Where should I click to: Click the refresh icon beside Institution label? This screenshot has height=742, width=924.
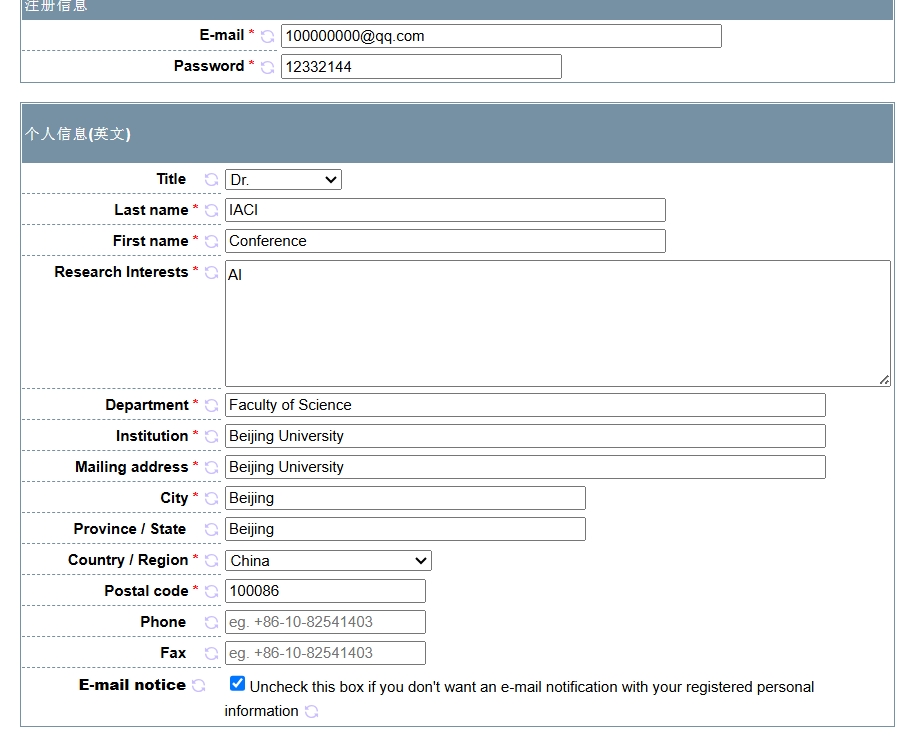[x=212, y=436]
